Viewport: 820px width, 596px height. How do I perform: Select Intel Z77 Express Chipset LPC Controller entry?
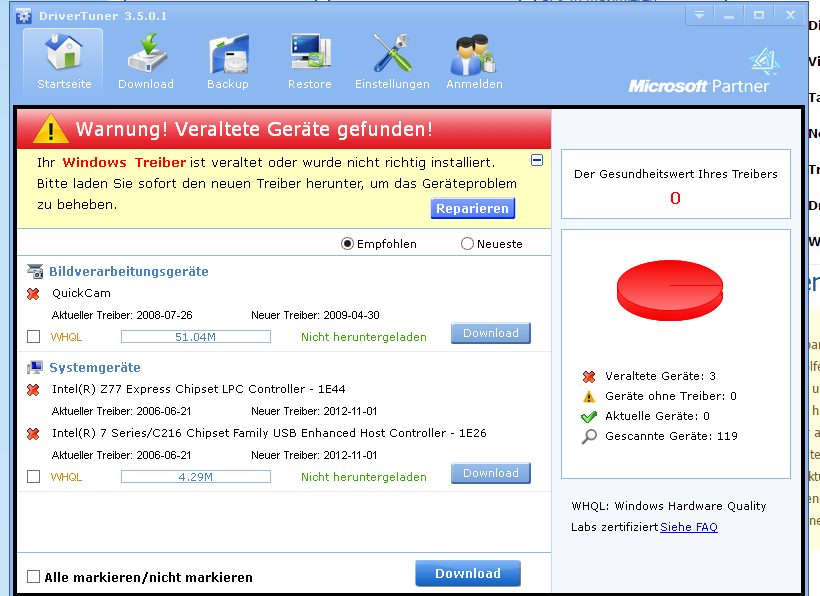(199, 389)
